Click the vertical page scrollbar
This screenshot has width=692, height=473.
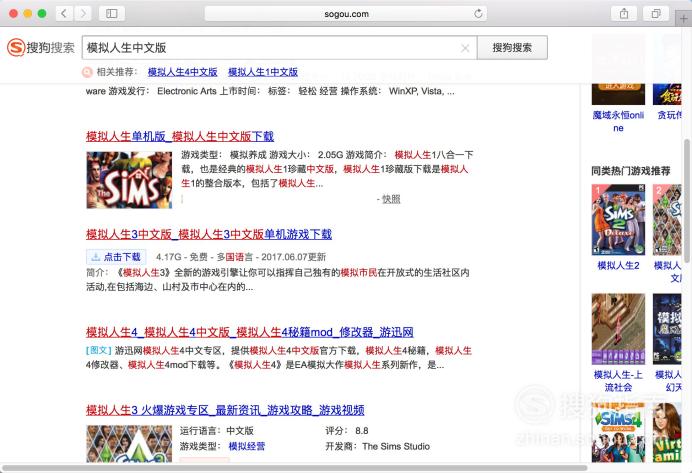[x=686, y=201]
